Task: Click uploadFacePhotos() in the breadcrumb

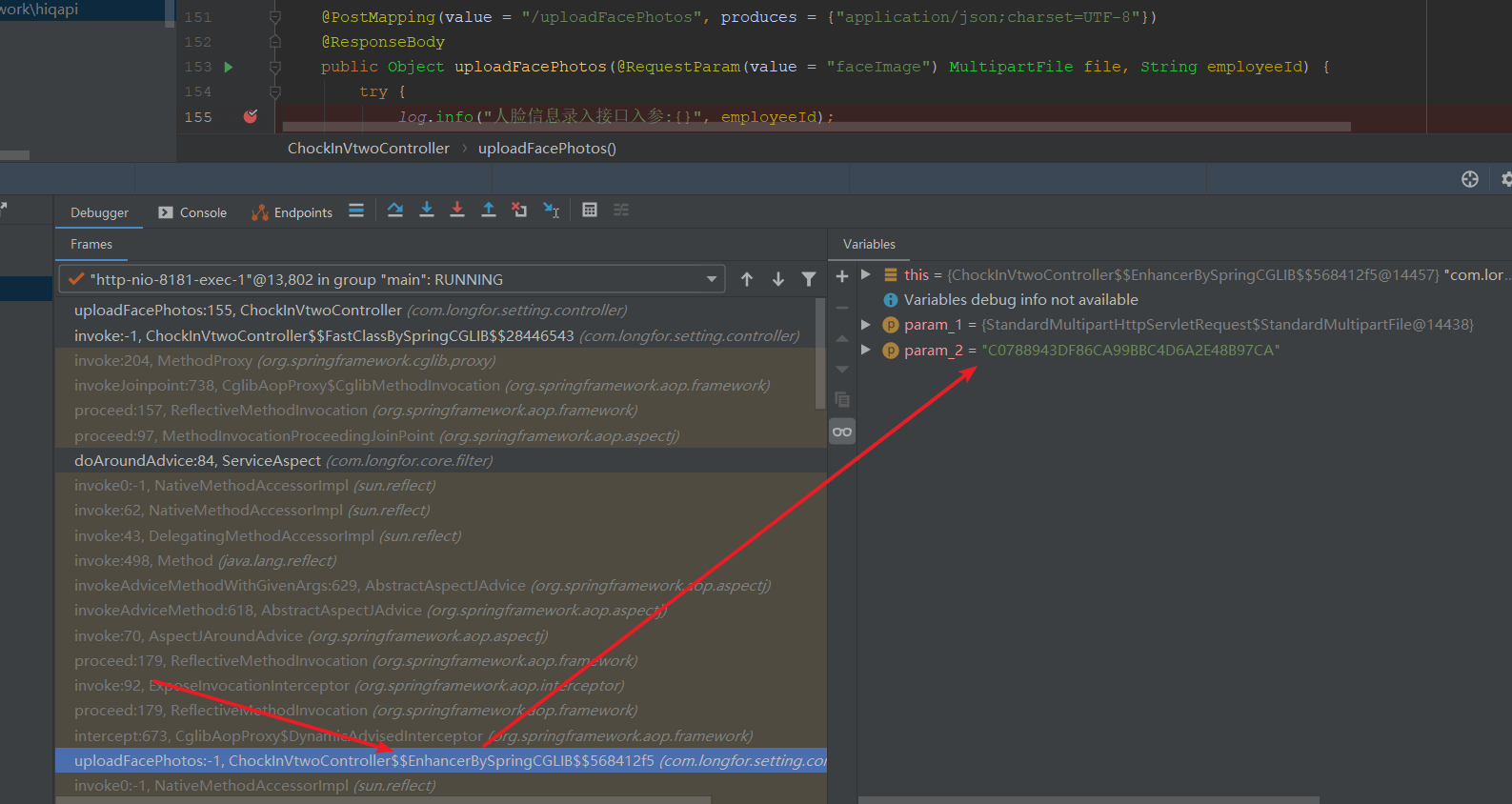Action: (547, 149)
